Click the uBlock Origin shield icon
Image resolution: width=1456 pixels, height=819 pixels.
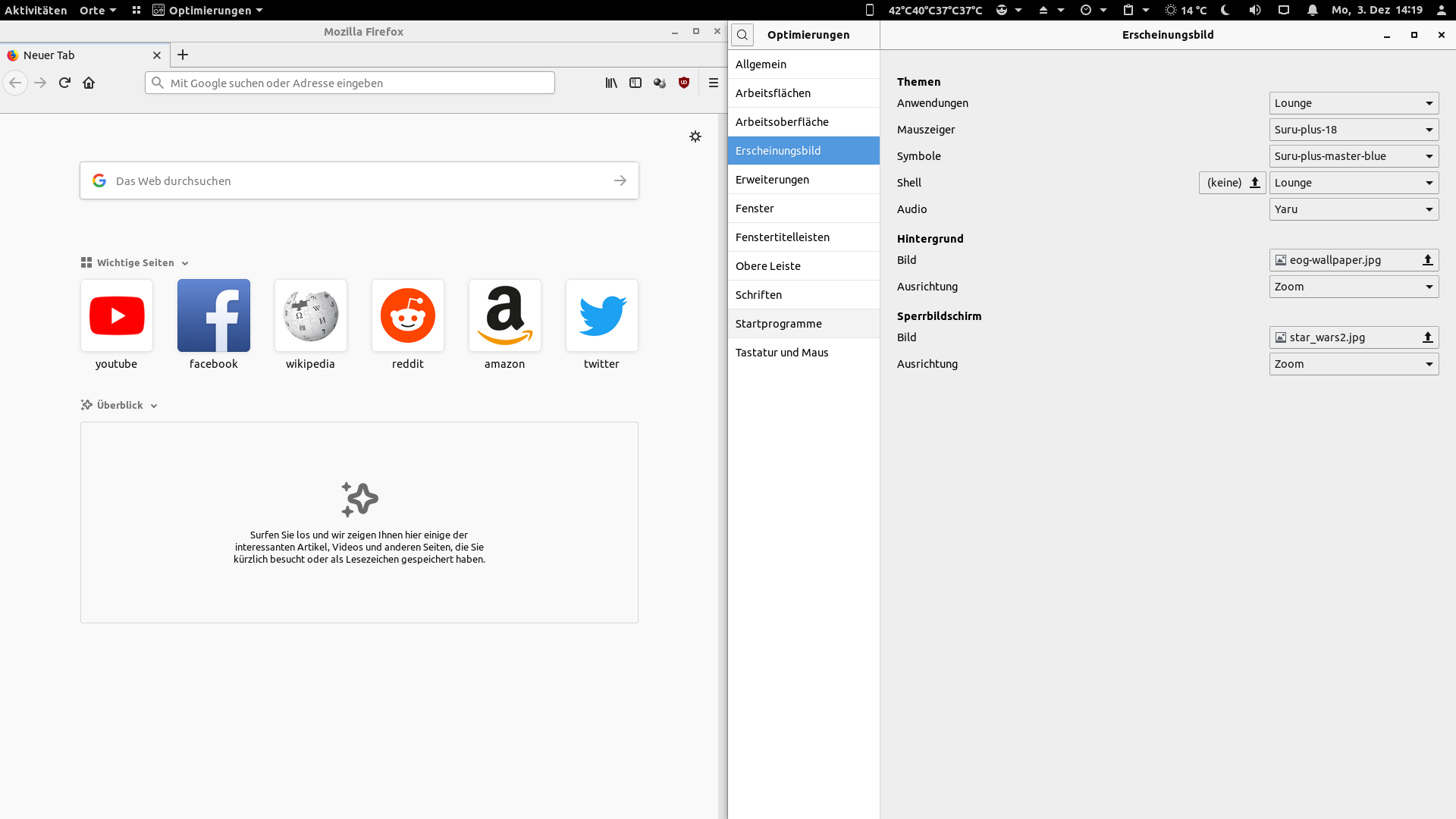[x=684, y=83]
